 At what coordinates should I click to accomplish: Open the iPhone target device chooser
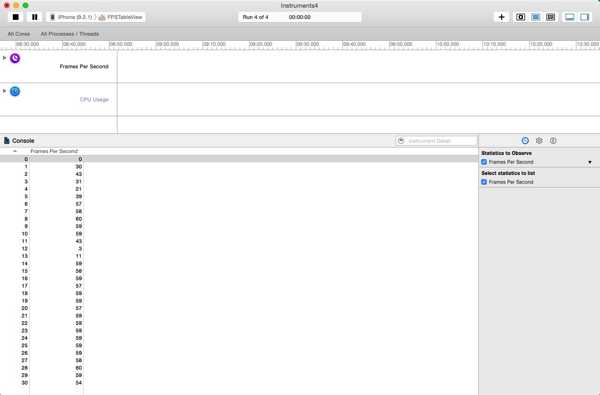pyautogui.click(x=72, y=17)
